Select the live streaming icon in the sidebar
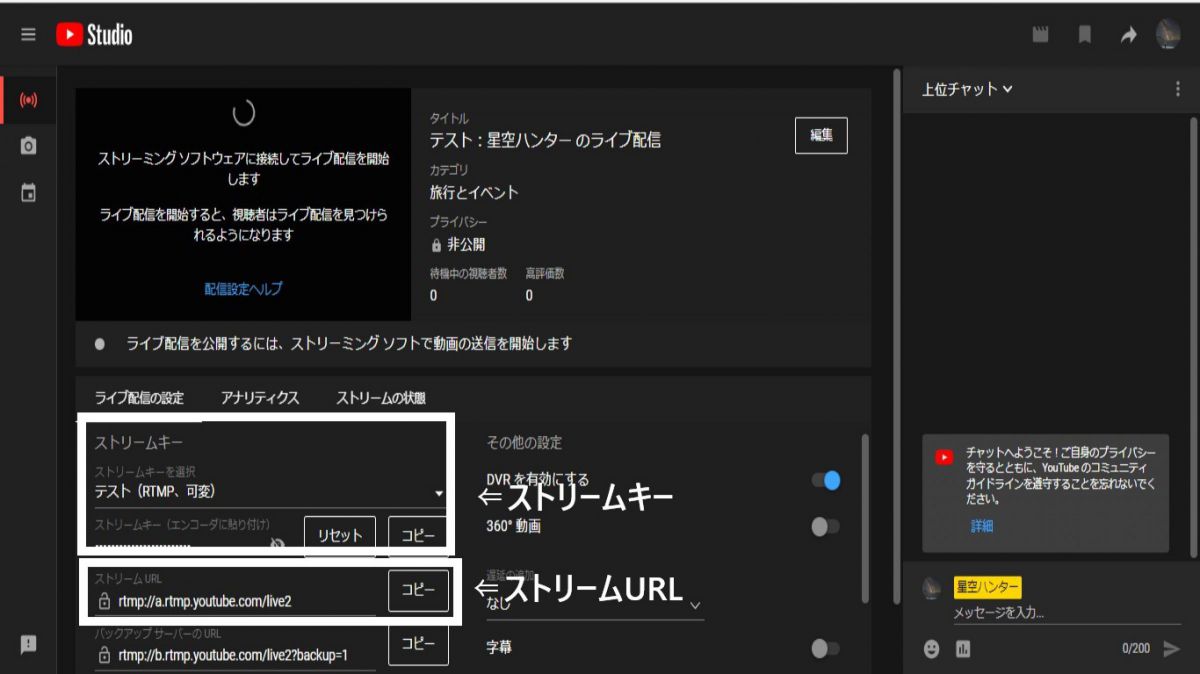Image resolution: width=1200 pixels, height=674 pixels. coord(28,100)
